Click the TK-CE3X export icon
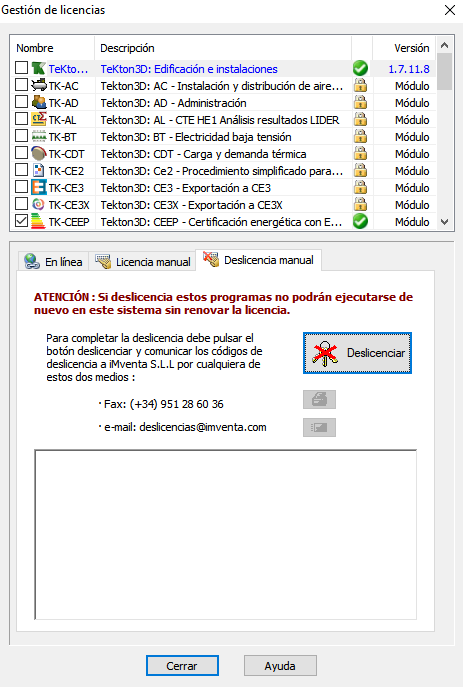 [x=39, y=204]
